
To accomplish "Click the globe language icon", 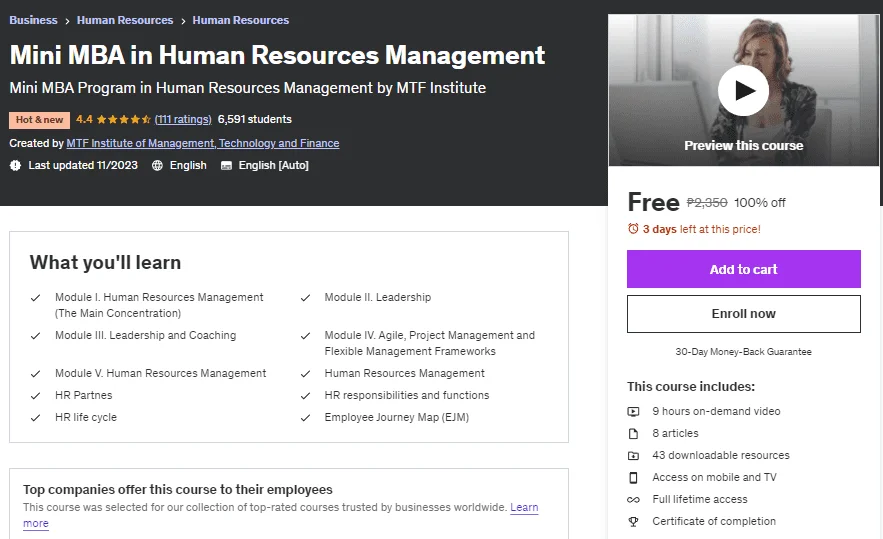I will [x=158, y=165].
